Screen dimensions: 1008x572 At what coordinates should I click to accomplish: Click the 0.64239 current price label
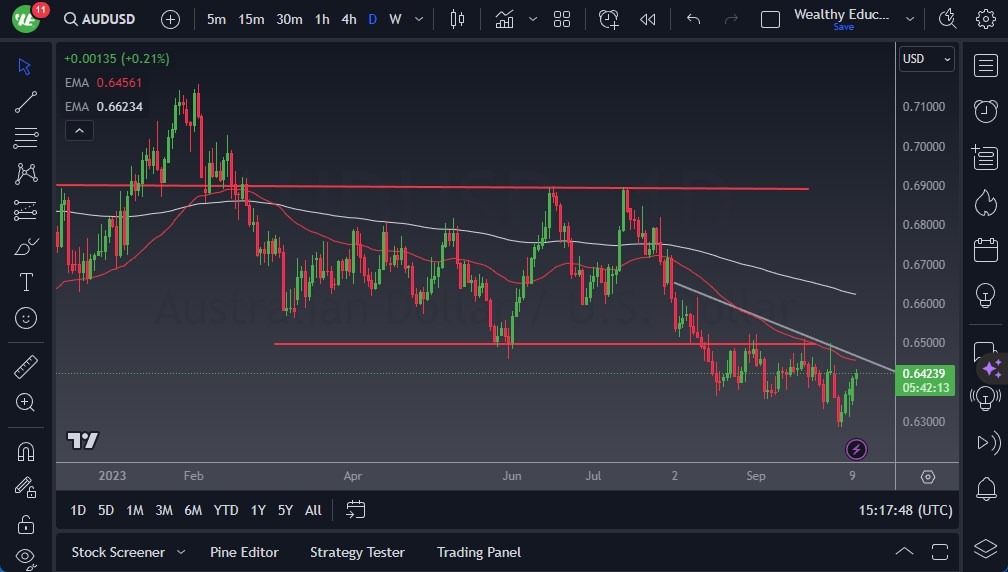point(926,373)
